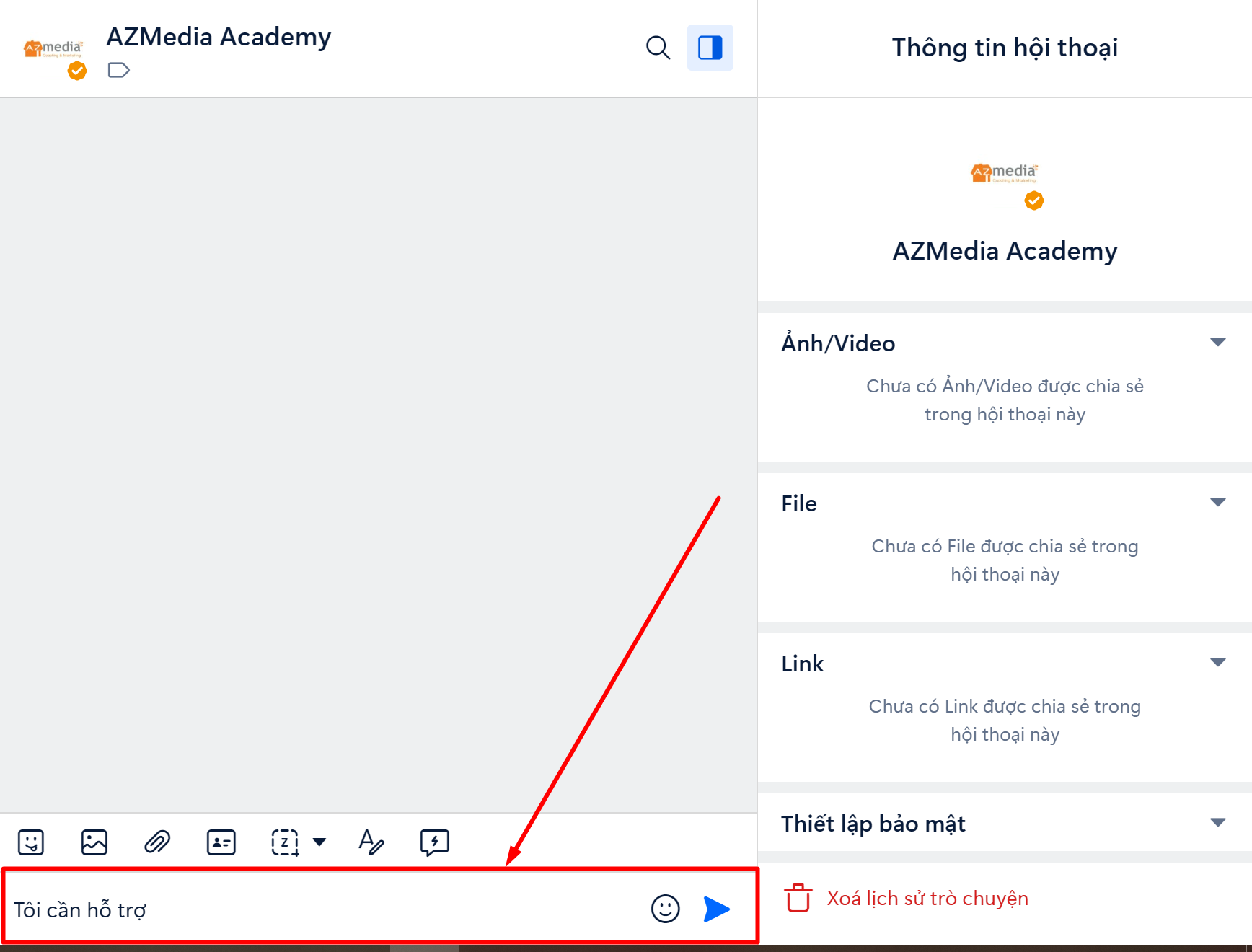Toggle the conversation info side panel

[710, 48]
